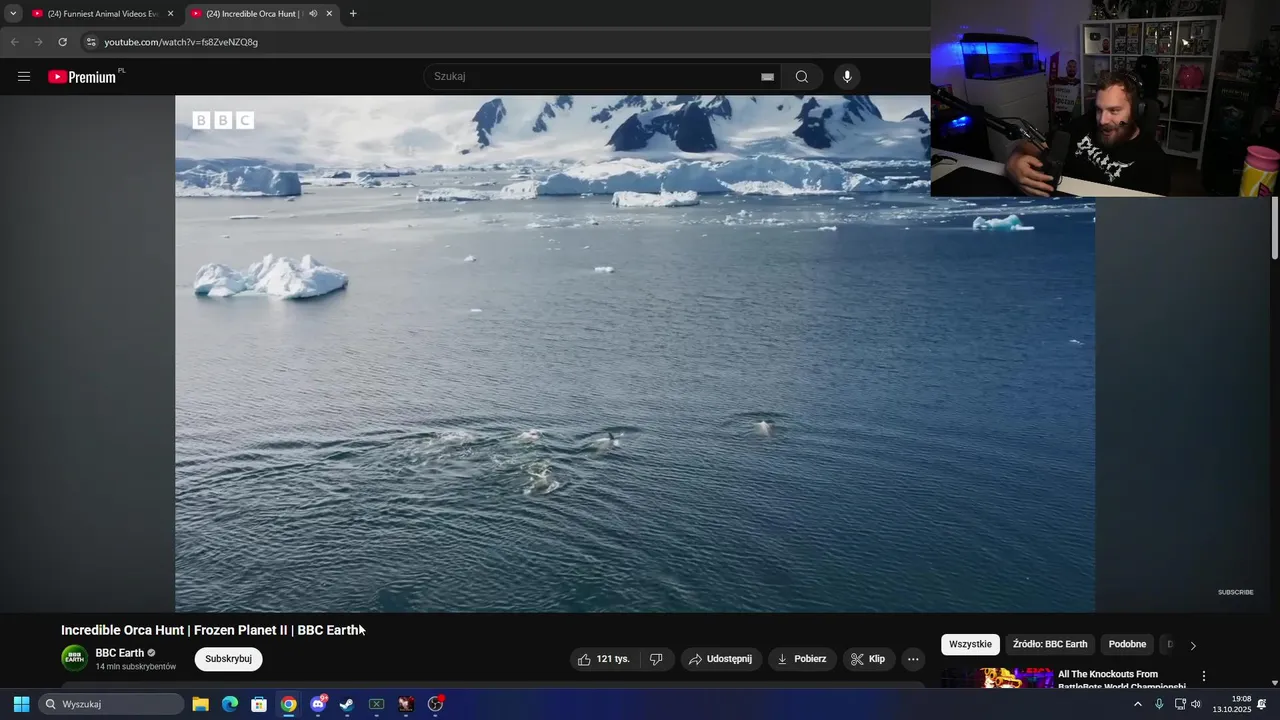1280x720 pixels.
Task: Go forward to the next page
Action: point(38,42)
